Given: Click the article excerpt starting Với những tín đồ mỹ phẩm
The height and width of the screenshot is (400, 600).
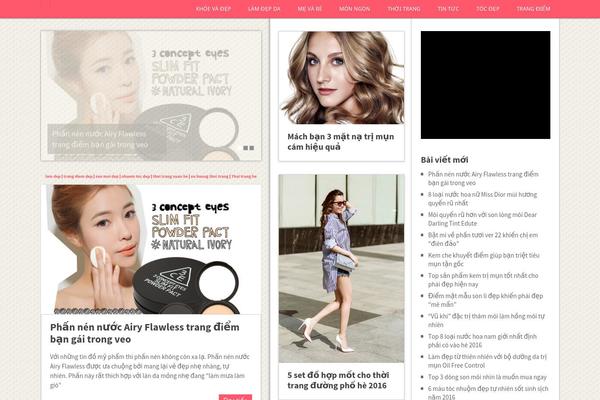Looking at the screenshot, I should 149,371.
